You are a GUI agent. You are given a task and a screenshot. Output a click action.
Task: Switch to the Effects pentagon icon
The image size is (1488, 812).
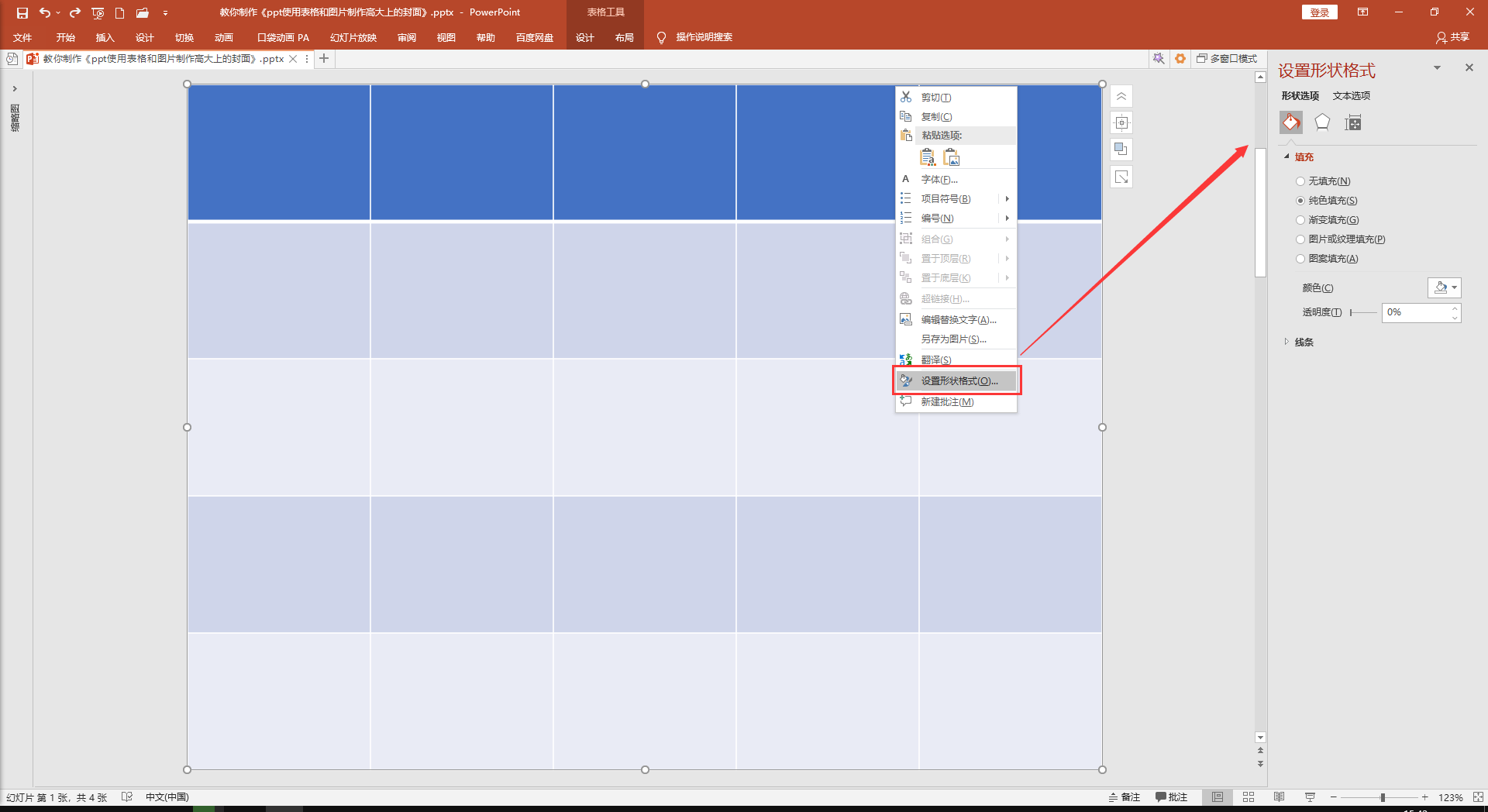1322,122
